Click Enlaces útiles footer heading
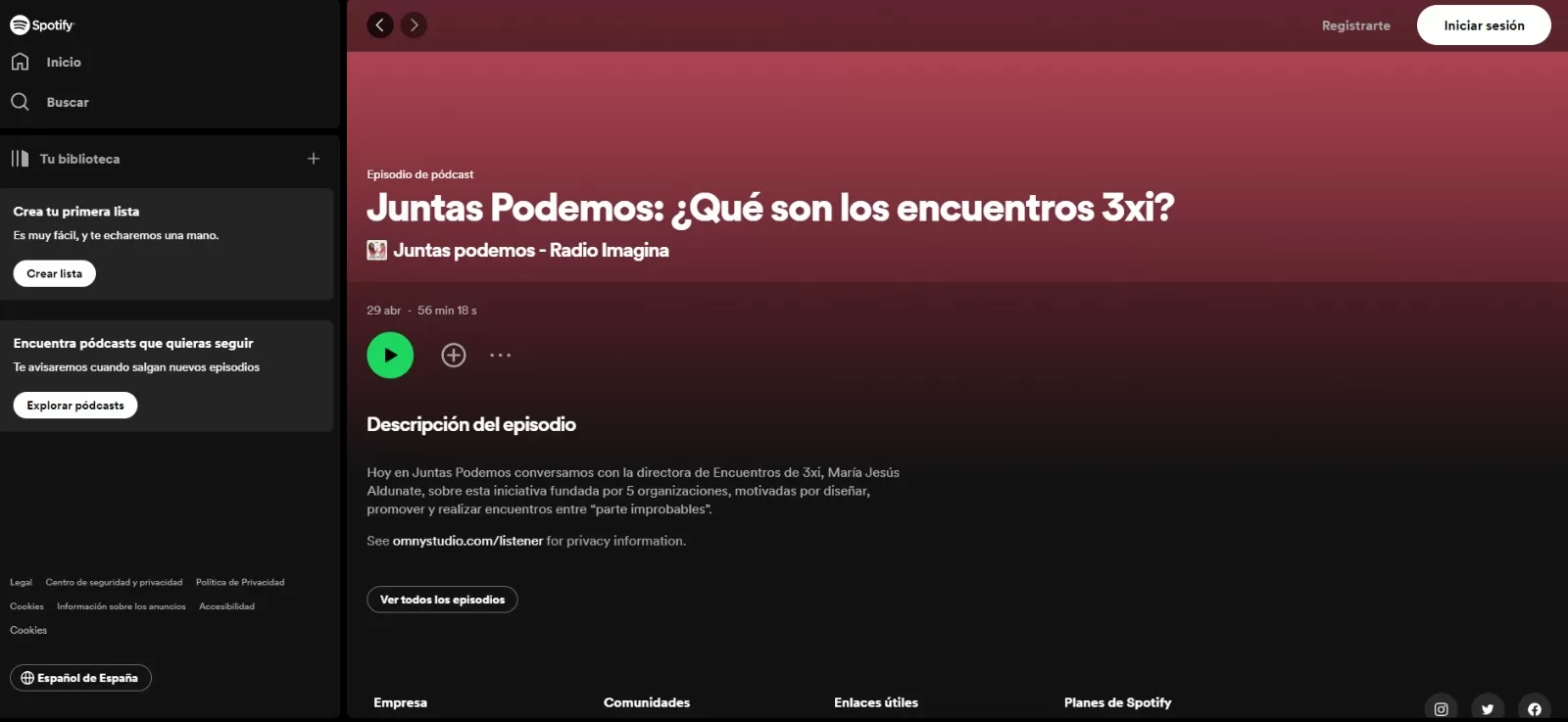1568x722 pixels. tap(876, 702)
